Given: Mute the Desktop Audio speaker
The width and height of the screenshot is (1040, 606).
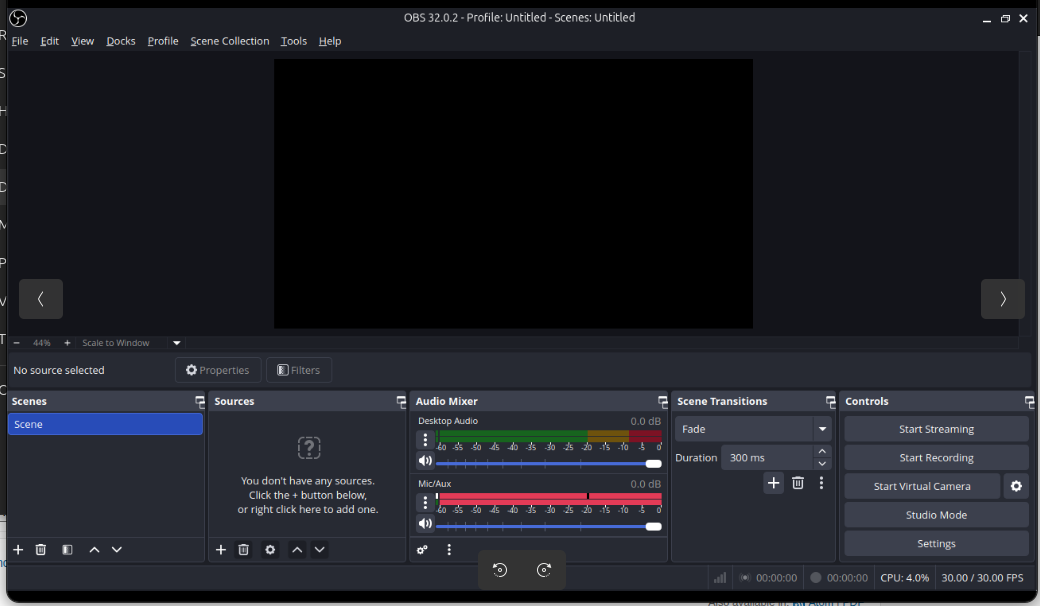Looking at the screenshot, I should click(x=425, y=462).
